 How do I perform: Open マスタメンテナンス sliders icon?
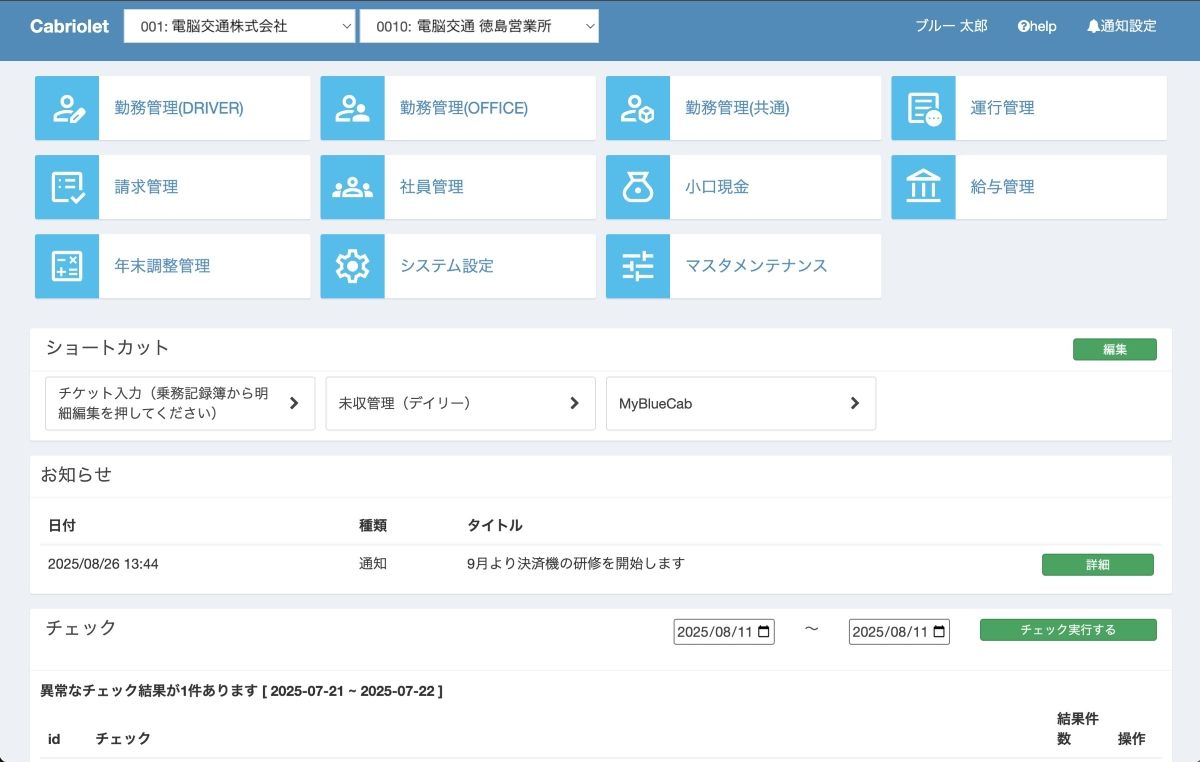pyautogui.click(x=638, y=266)
